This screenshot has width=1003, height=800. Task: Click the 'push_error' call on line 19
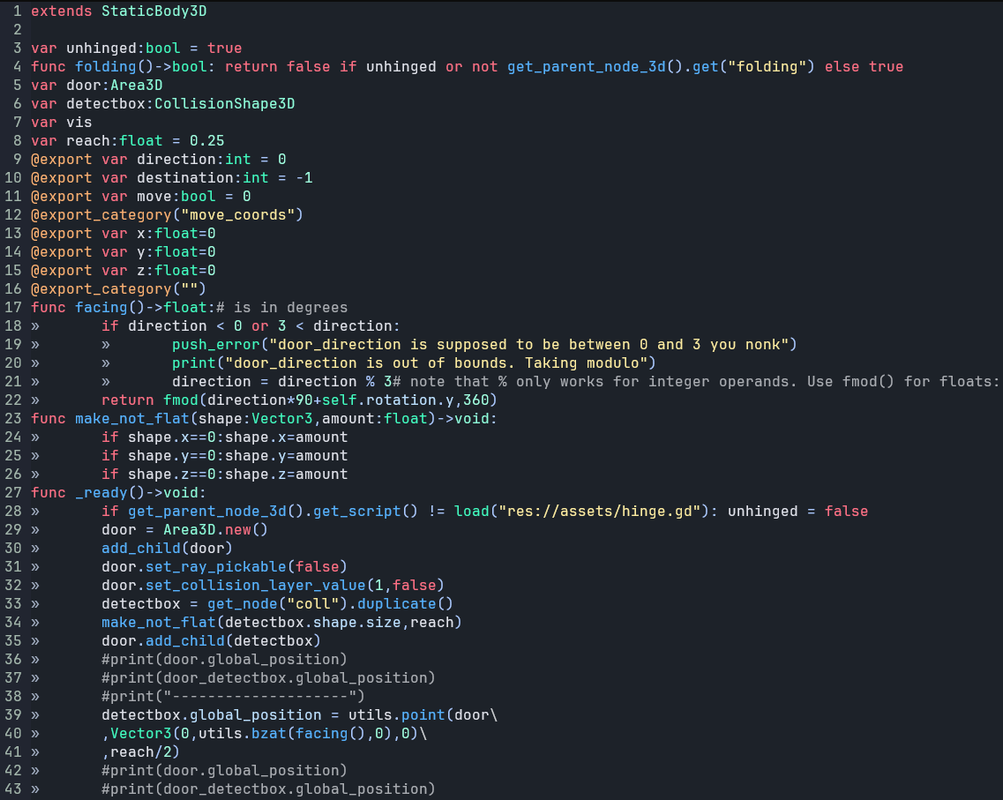pyautogui.click(x=216, y=345)
